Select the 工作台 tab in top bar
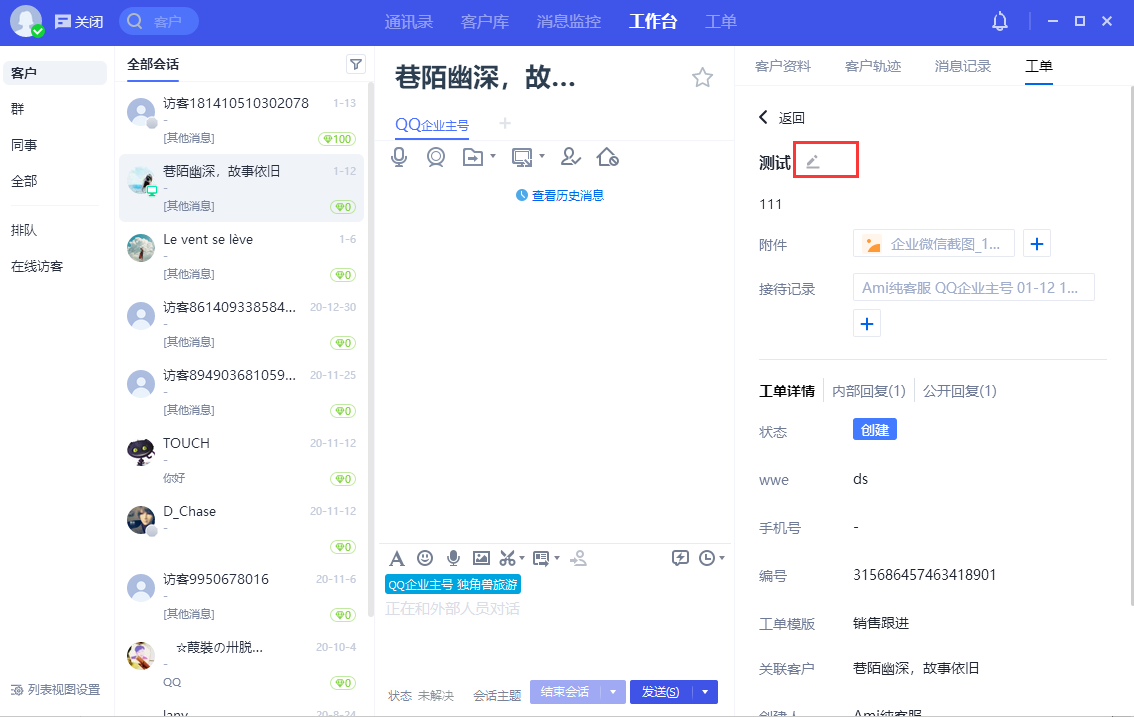This screenshot has height=717, width=1134. pos(653,22)
